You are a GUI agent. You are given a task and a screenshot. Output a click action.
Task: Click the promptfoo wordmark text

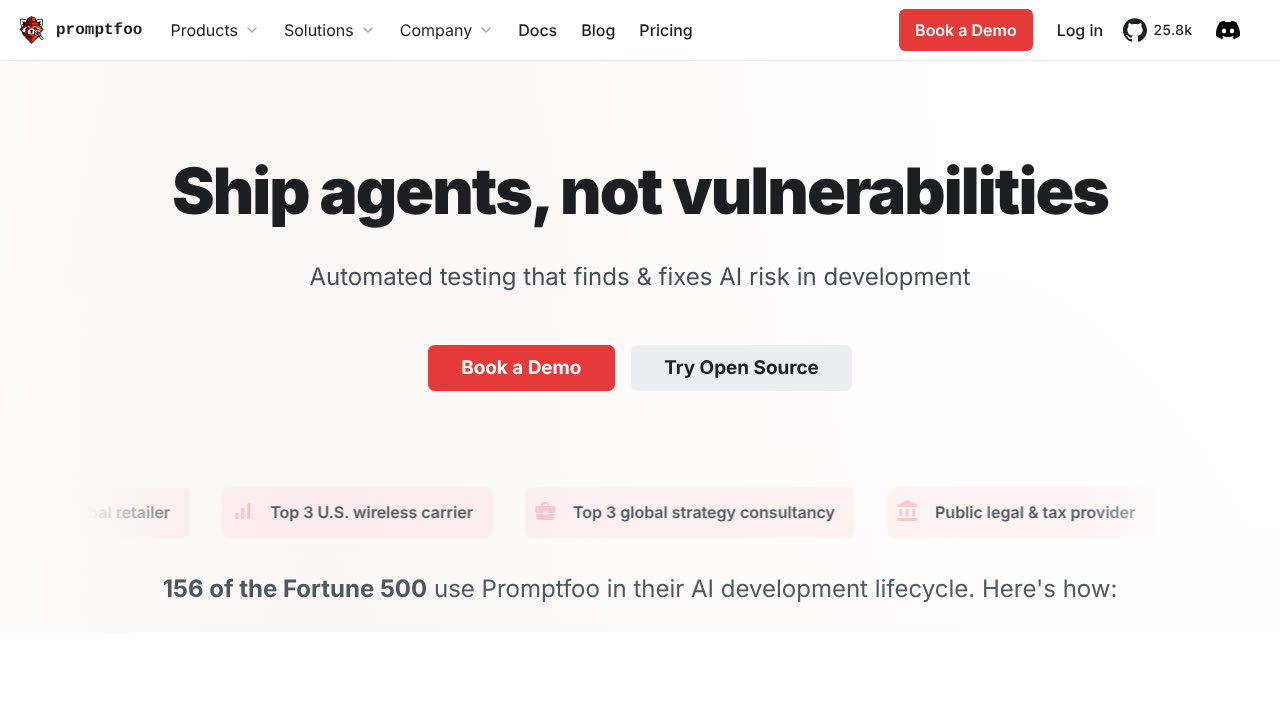click(x=99, y=30)
